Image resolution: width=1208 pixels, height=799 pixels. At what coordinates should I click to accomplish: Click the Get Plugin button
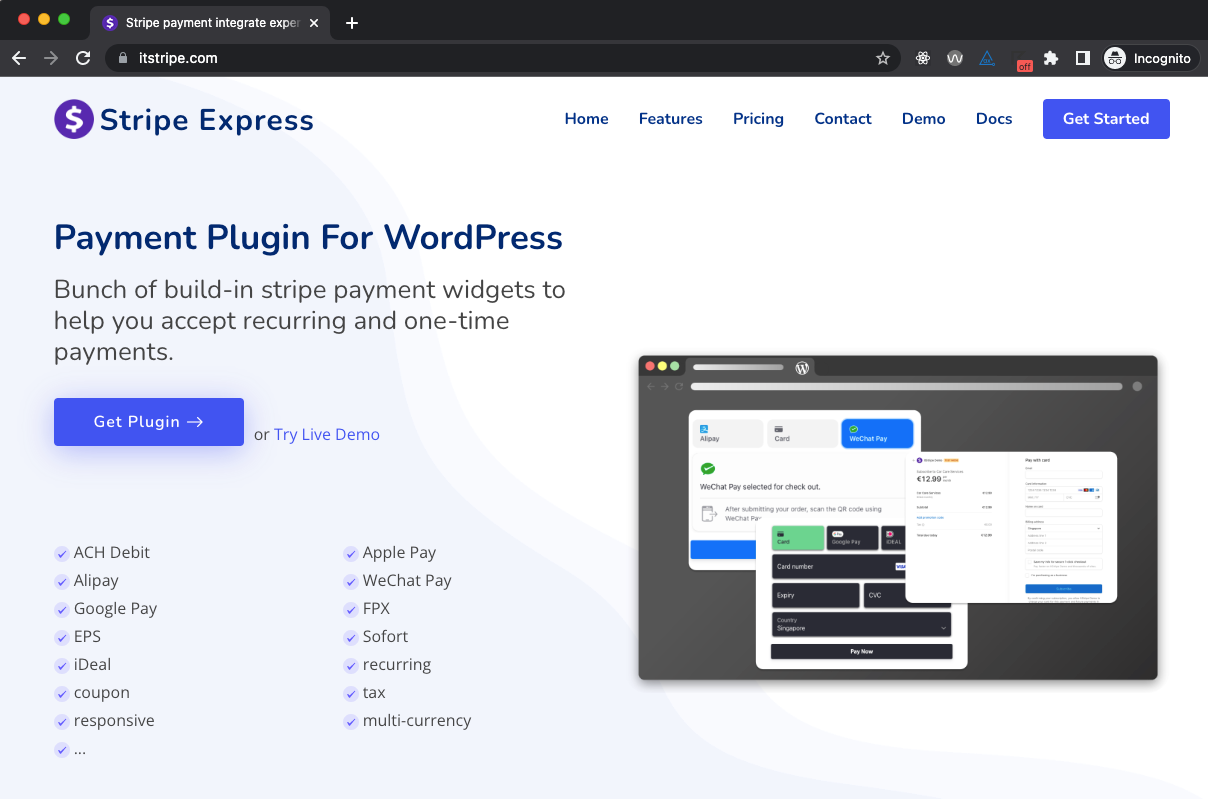(149, 422)
